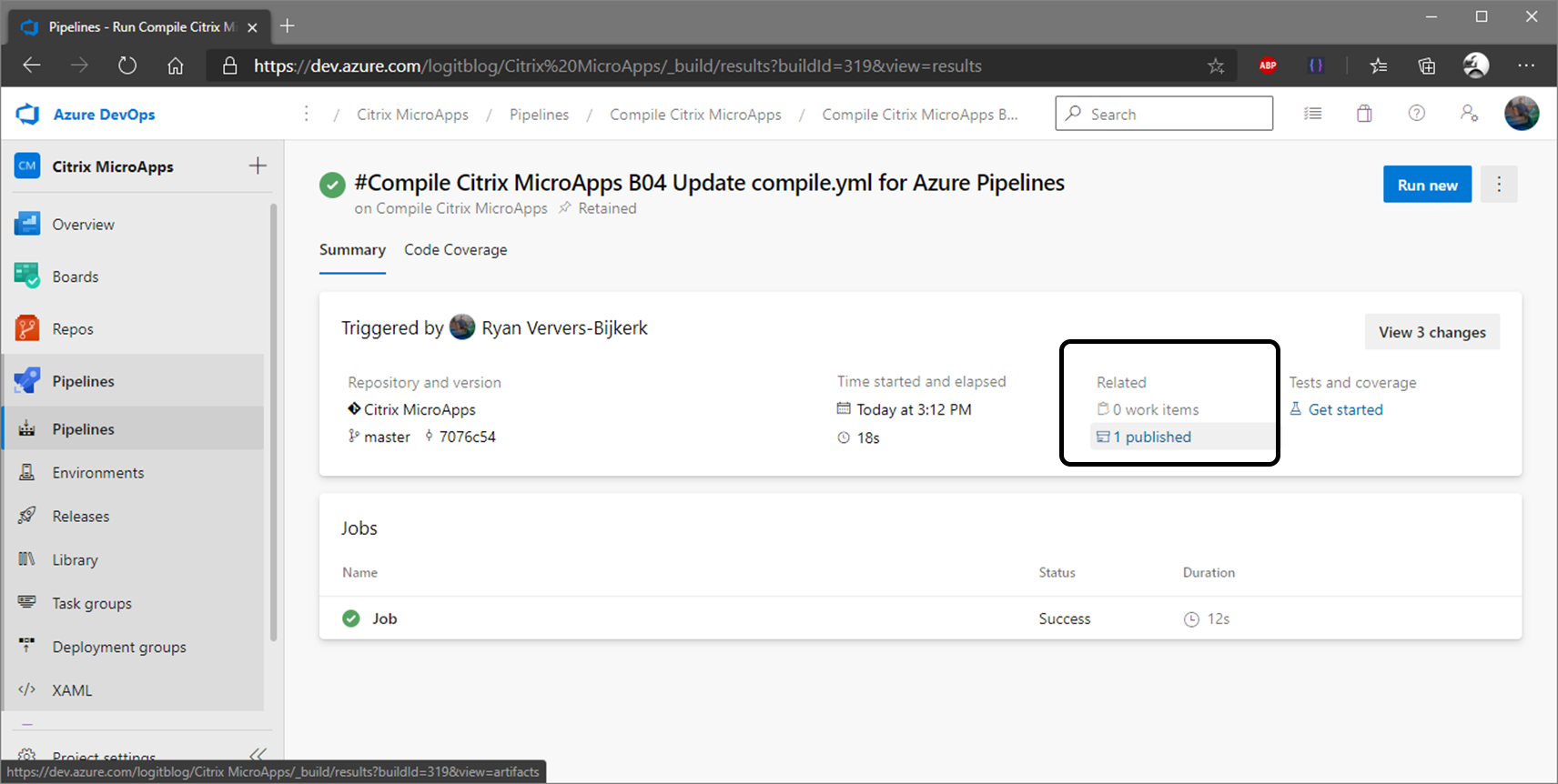Click the Compile Citrix MicroApps breadcrumb

point(695,115)
